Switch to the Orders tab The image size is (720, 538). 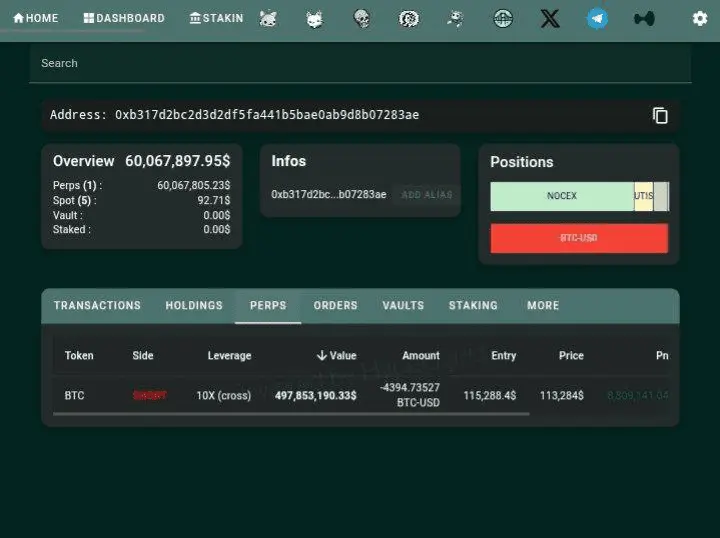point(336,306)
